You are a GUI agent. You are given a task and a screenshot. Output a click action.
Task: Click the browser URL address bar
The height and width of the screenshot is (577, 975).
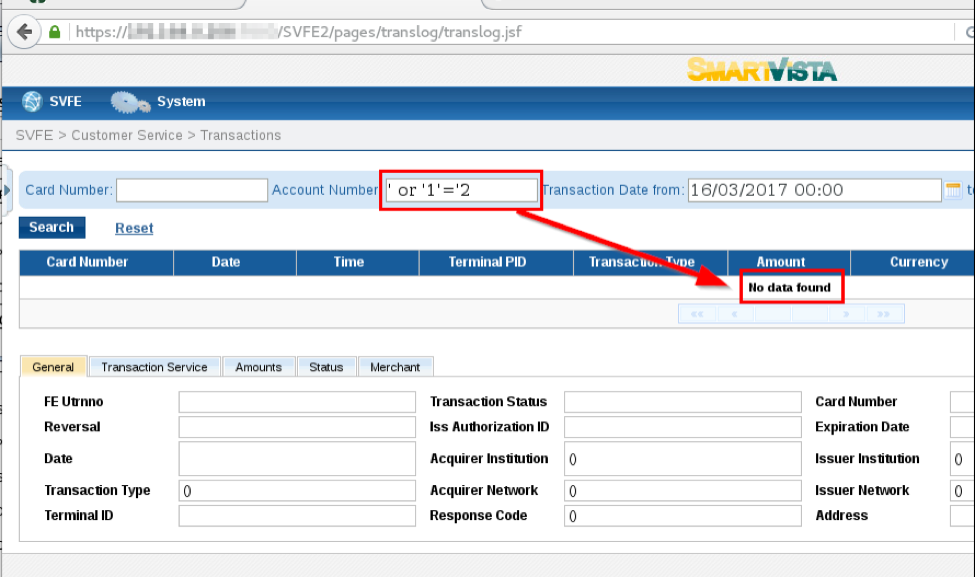500,32
